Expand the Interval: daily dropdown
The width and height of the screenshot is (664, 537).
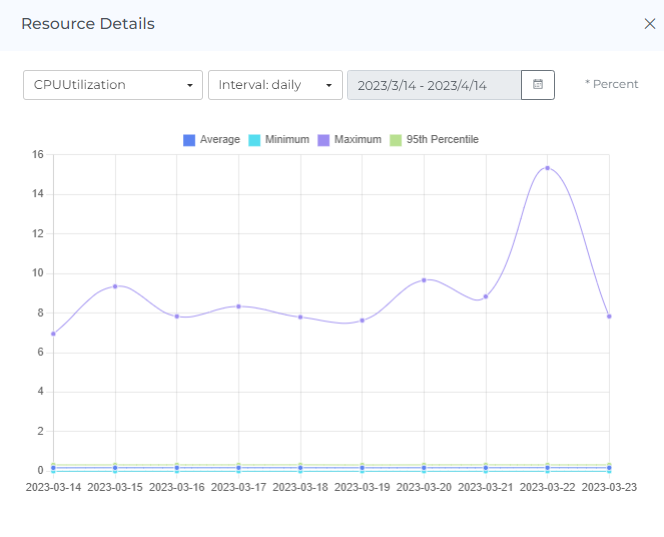click(275, 85)
